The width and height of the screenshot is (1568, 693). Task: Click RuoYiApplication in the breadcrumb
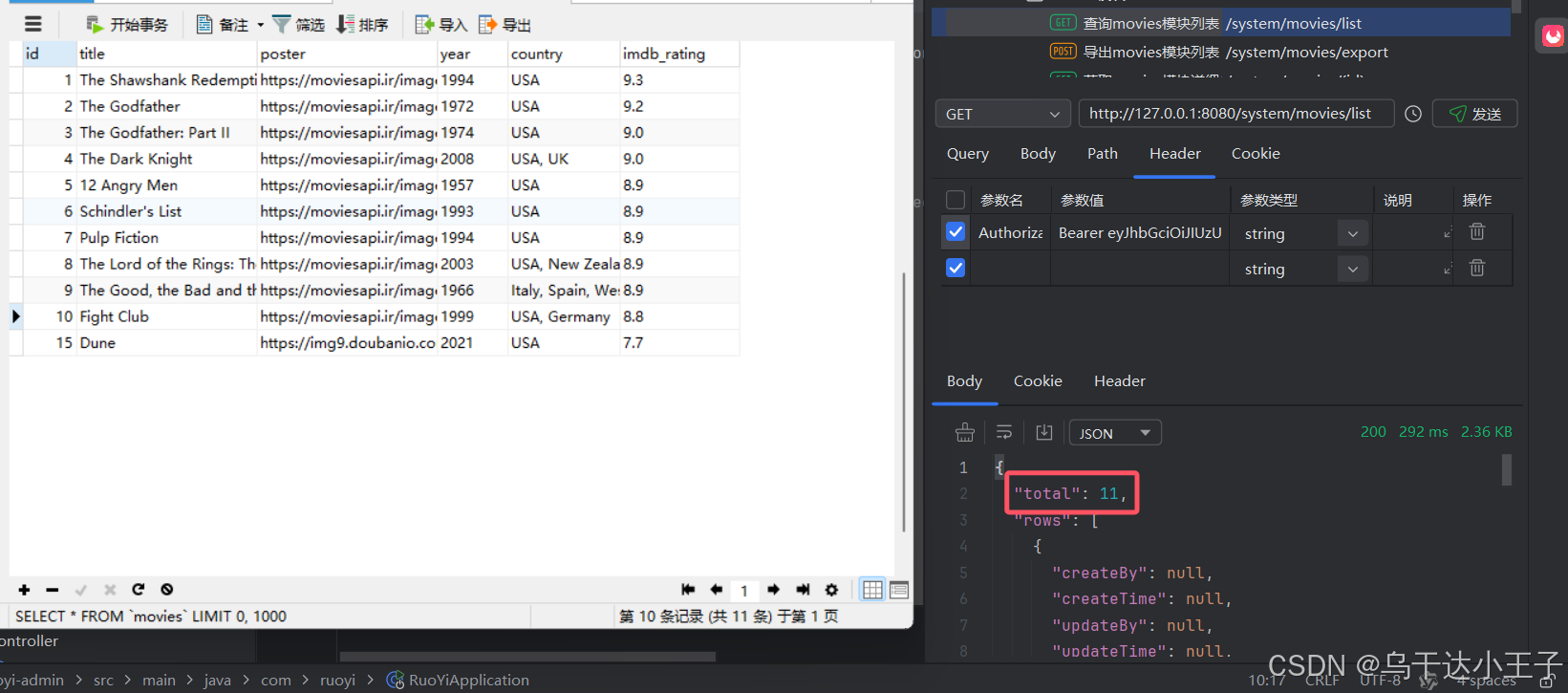458,680
